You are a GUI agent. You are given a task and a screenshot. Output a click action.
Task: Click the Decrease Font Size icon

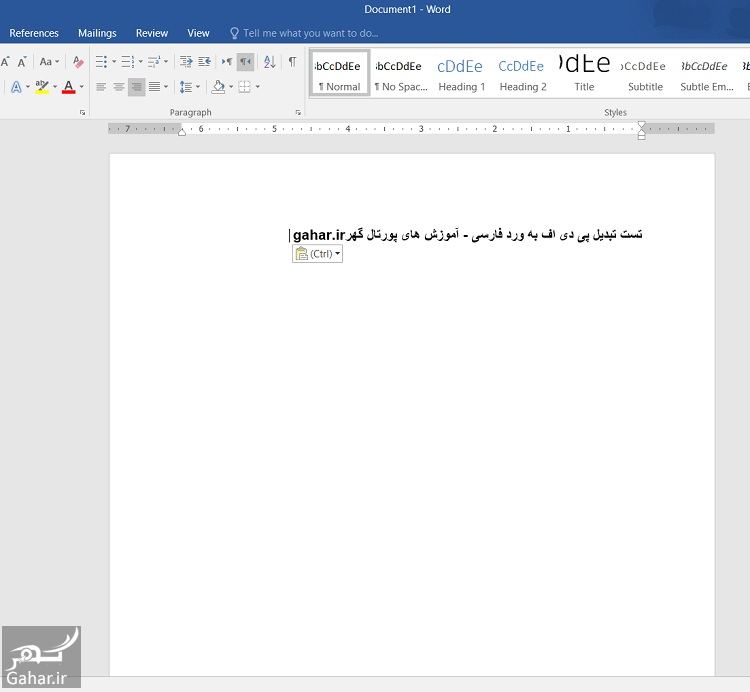tap(22, 62)
